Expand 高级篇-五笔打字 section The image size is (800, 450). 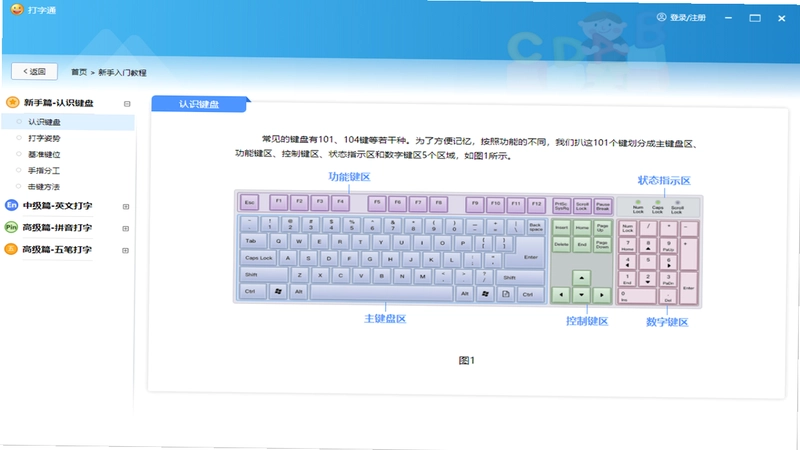tap(126, 251)
